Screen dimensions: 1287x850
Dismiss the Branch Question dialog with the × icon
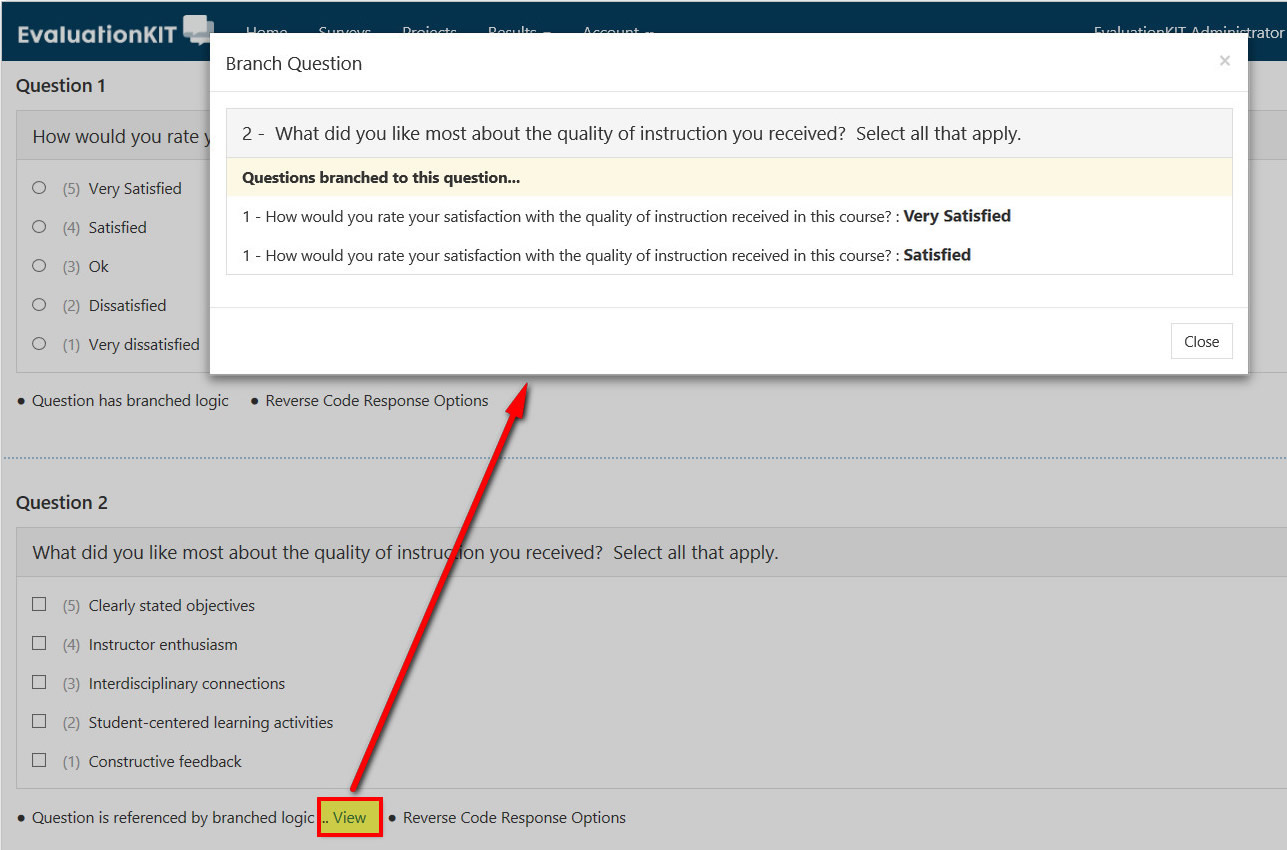pyautogui.click(x=1224, y=61)
